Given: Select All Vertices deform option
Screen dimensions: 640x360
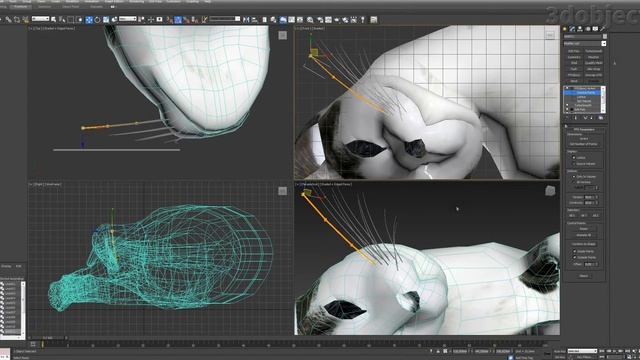Looking at the screenshot, I should pyautogui.click(x=574, y=182).
